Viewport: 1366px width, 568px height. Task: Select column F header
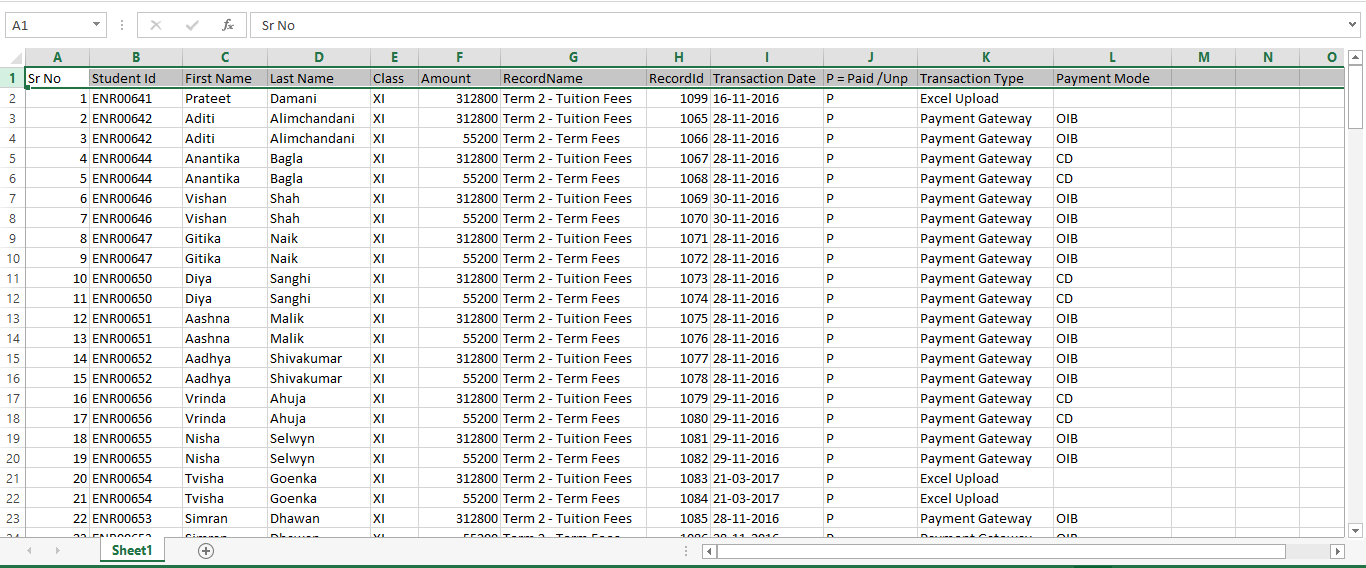tap(459, 57)
